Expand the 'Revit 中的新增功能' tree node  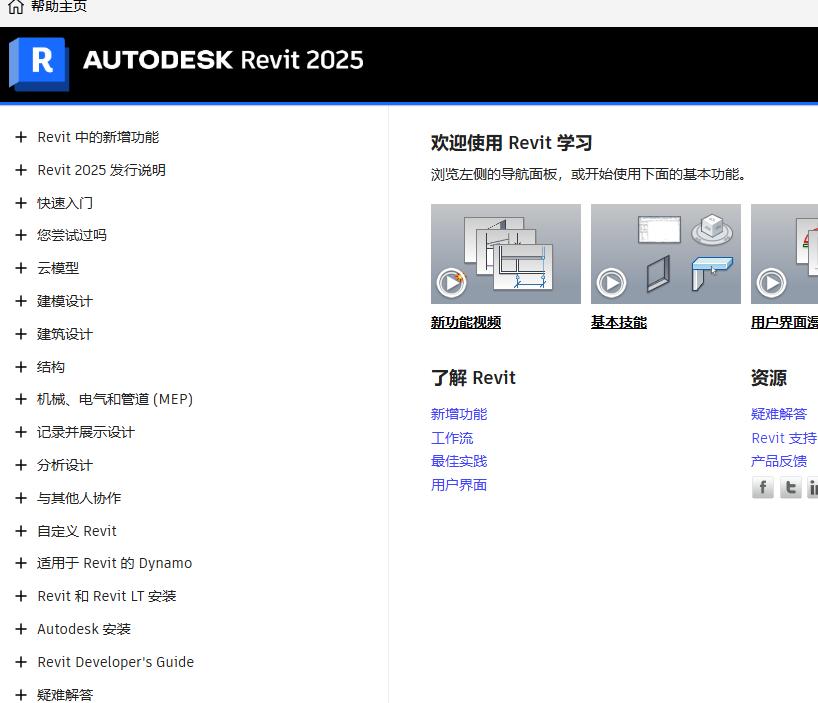(x=20, y=137)
